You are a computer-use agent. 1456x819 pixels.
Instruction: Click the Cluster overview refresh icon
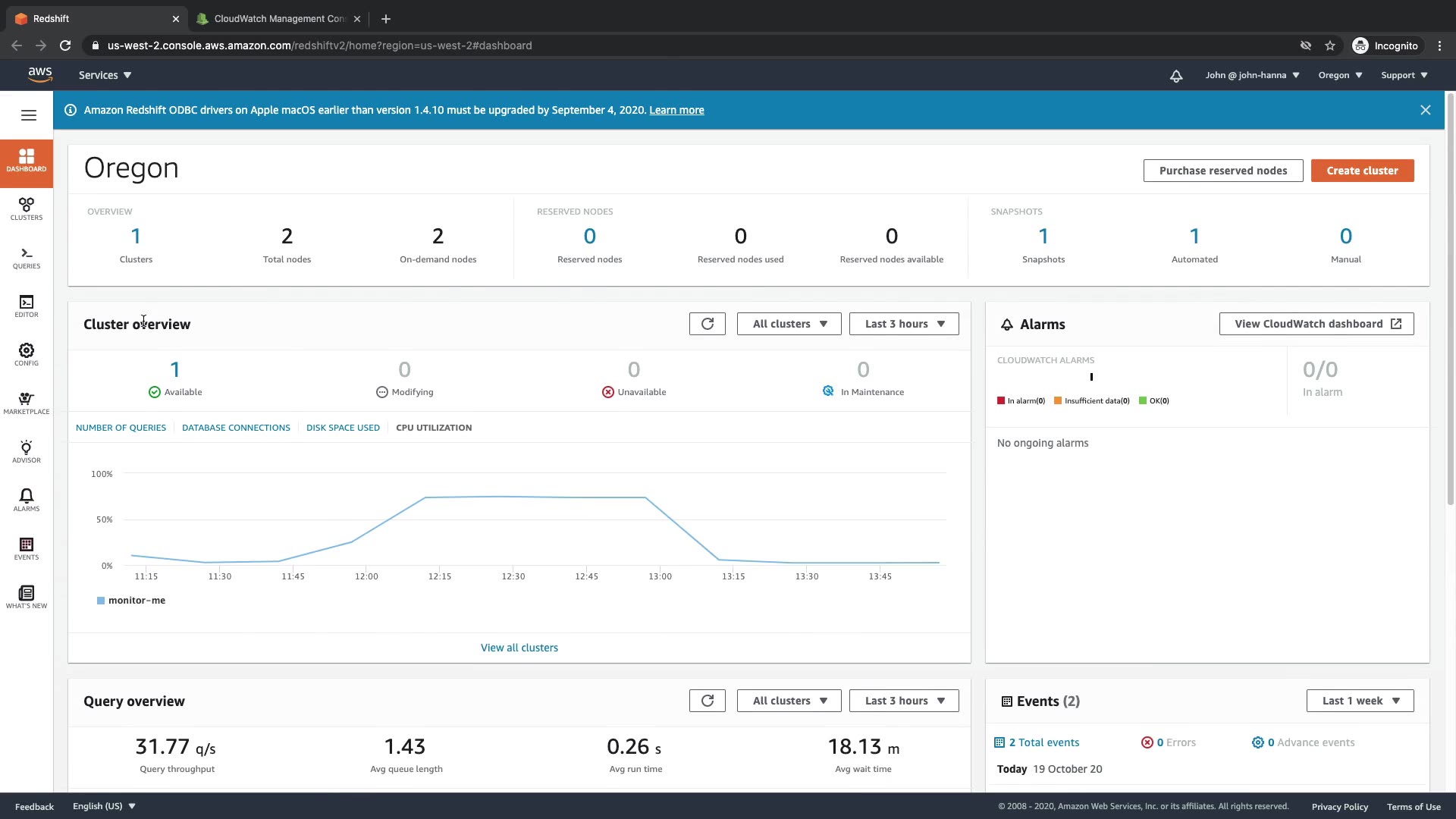click(707, 324)
